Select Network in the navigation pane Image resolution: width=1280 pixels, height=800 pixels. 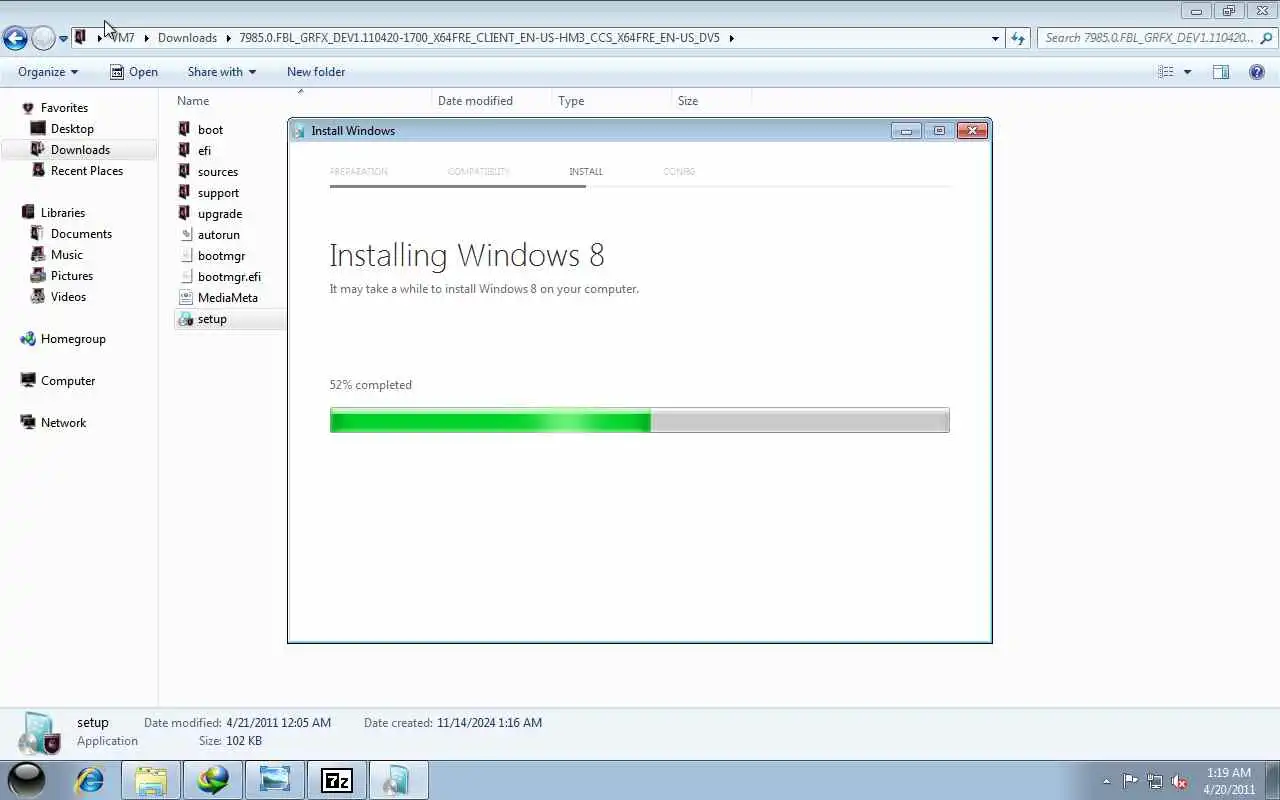pos(63,423)
